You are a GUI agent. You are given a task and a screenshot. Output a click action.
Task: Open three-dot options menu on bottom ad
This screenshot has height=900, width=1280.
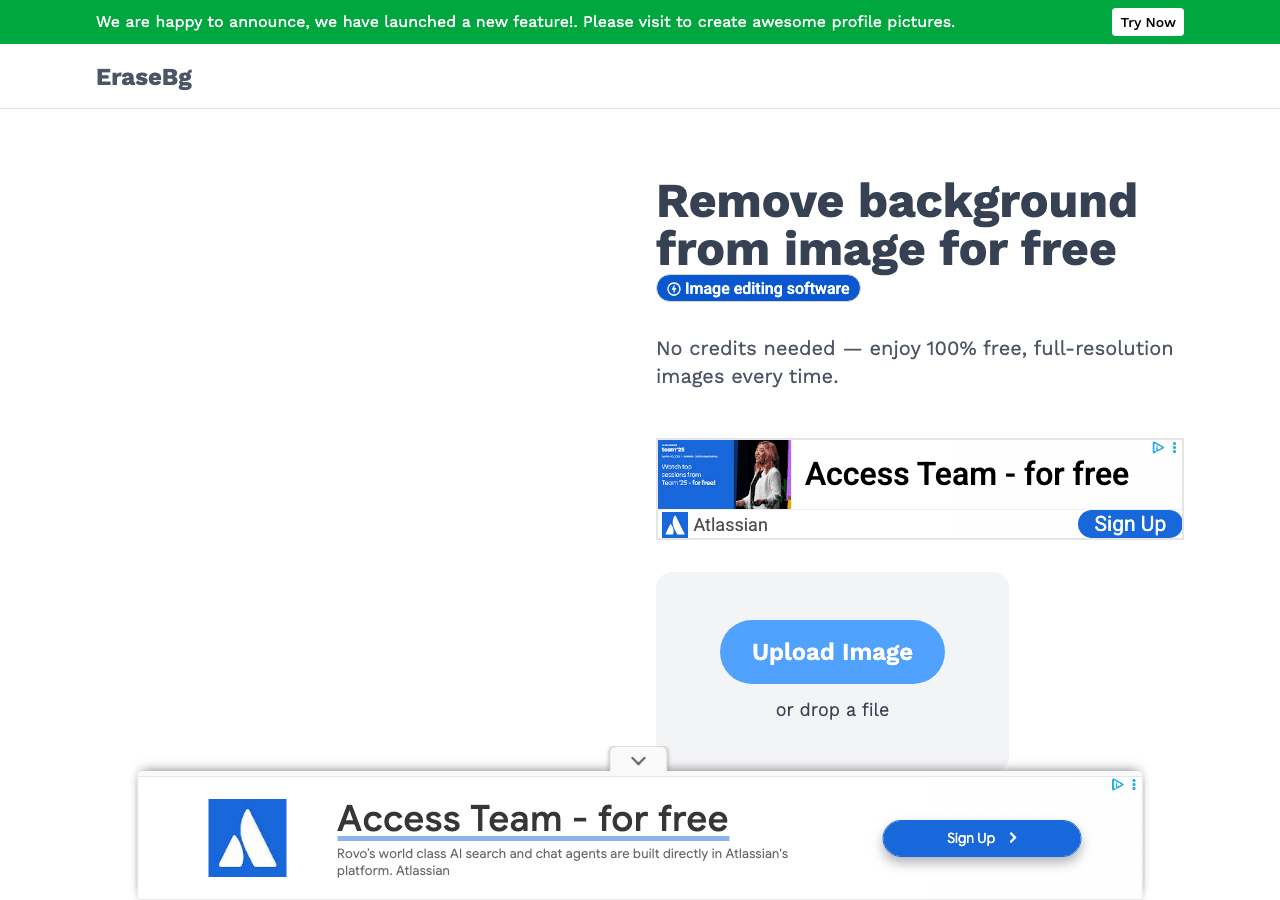click(1134, 785)
